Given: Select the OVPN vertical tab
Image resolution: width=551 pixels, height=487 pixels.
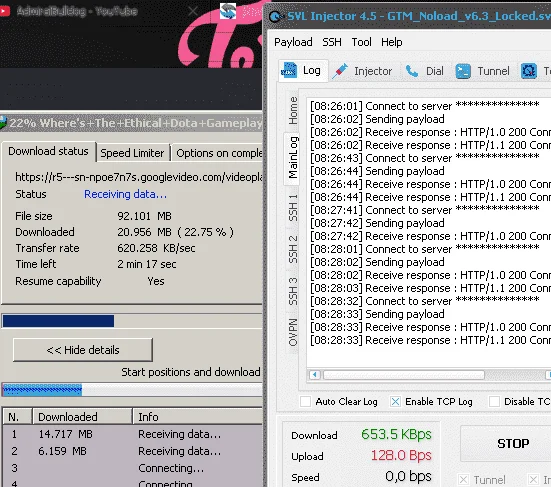Looking at the screenshot, I should tap(293, 332).
